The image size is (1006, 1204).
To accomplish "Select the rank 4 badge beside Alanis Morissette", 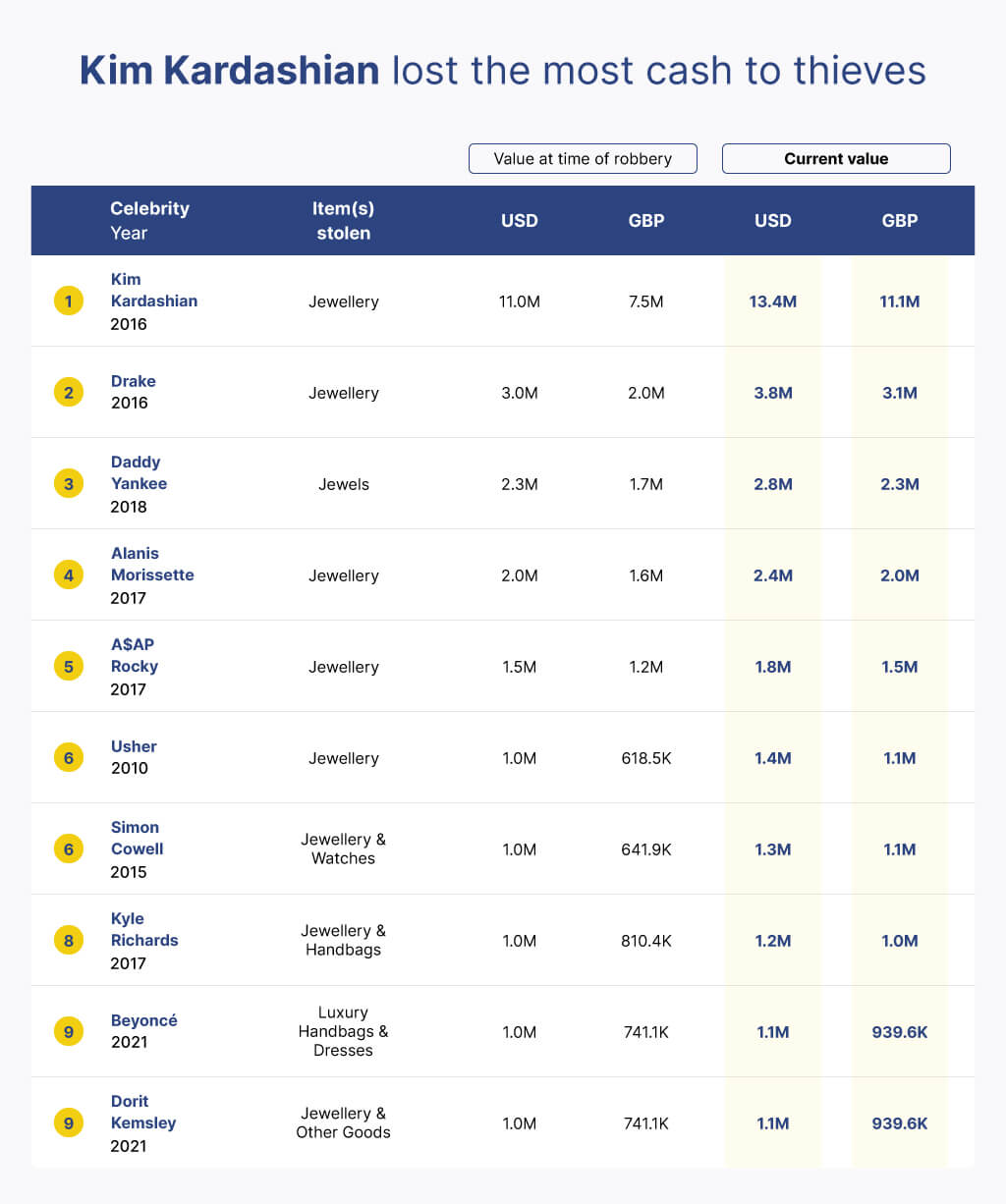I will point(68,575).
